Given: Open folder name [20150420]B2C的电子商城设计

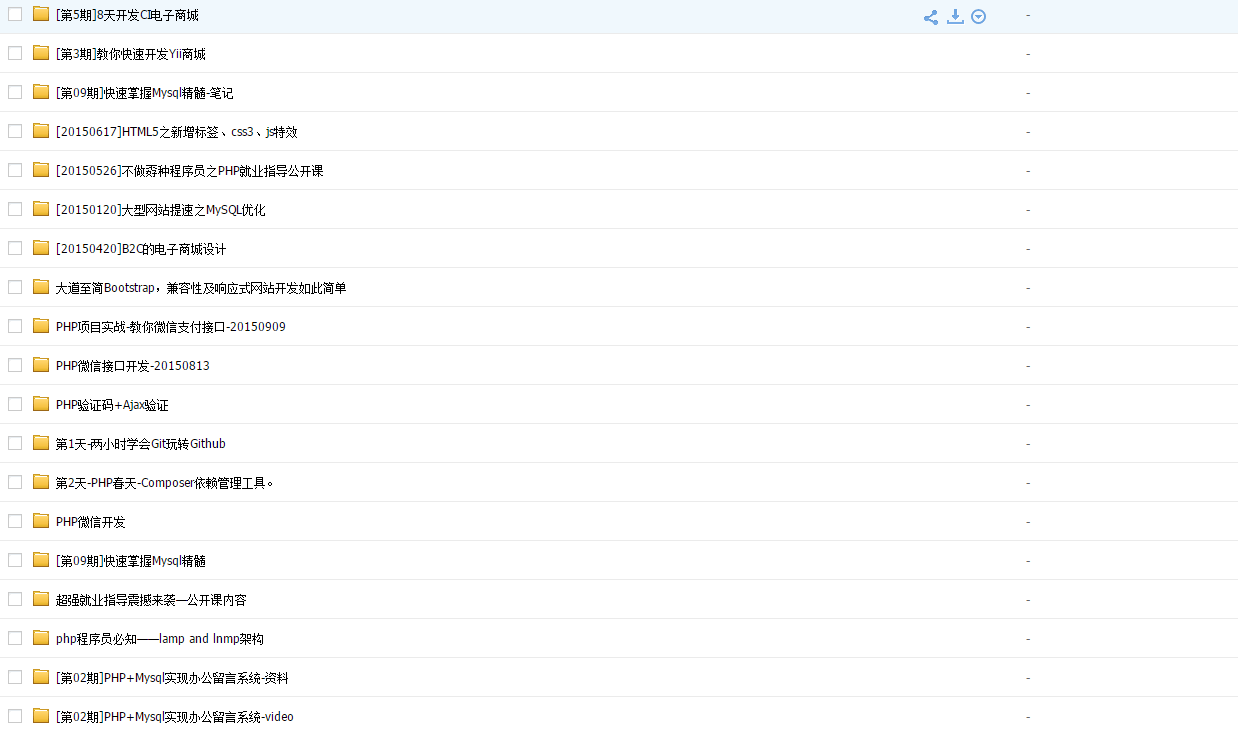Looking at the screenshot, I should click(141, 249).
